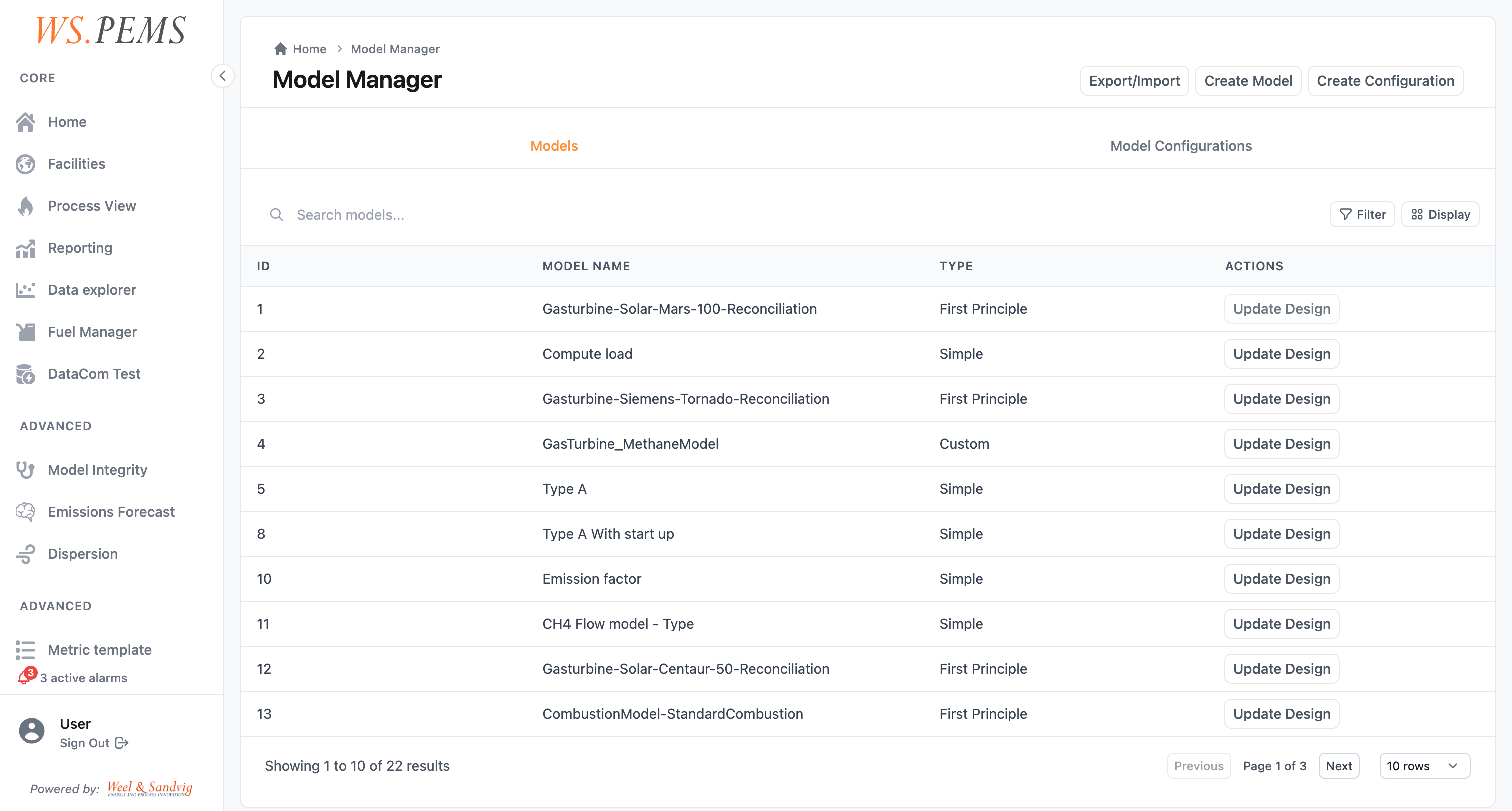Open the Display options menu
The width and height of the screenshot is (1512, 811).
pyautogui.click(x=1440, y=215)
